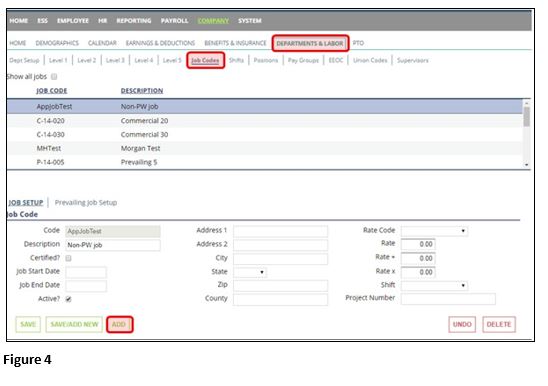Open the Level 1 link
Image resolution: width=548 pixels, height=386 pixels.
(x=58, y=60)
